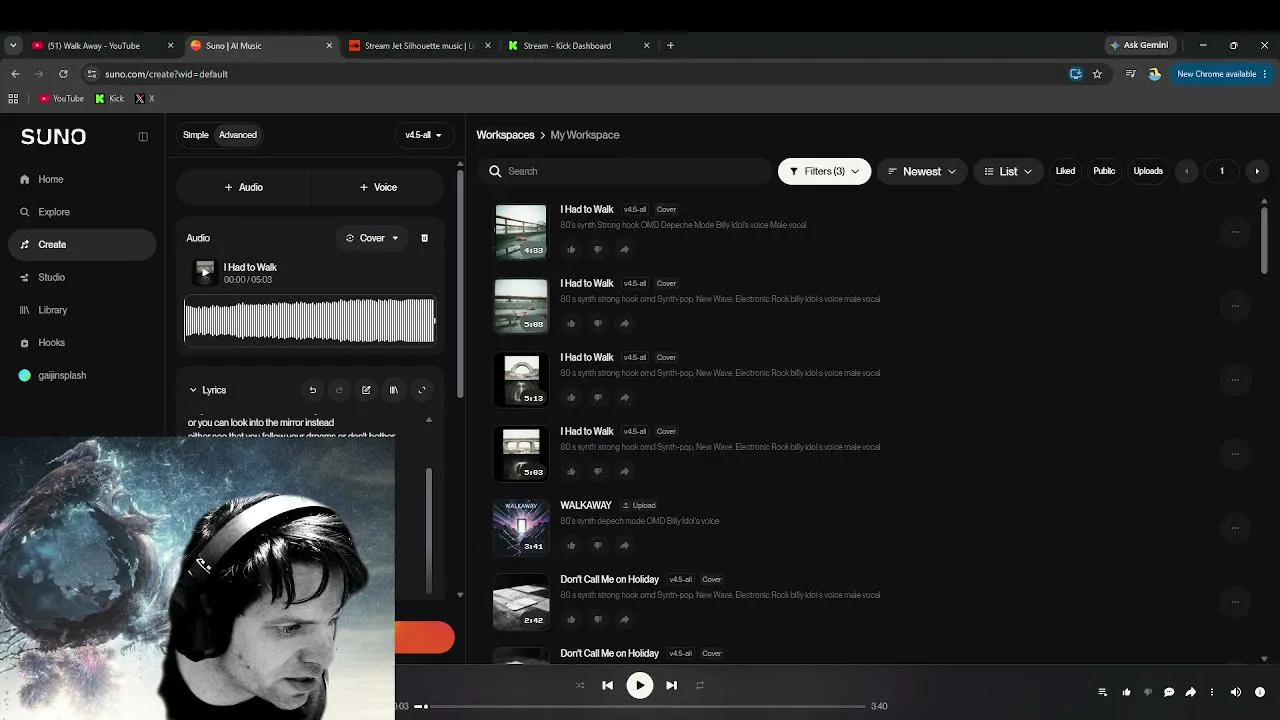
Task: Seek within the audio waveform
Action: click(x=310, y=321)
